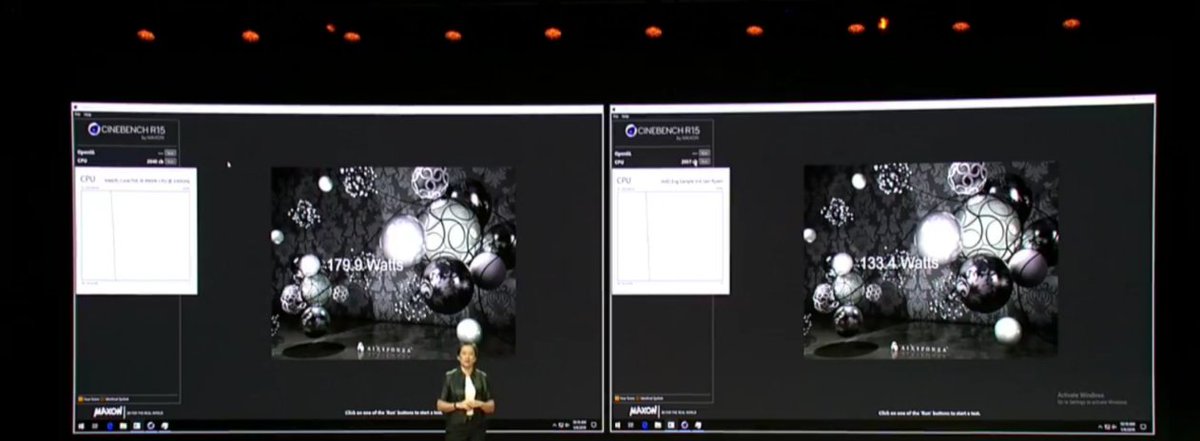Click Run-buttons hint text in left window
1200x441 pixels.
[392, 412]
